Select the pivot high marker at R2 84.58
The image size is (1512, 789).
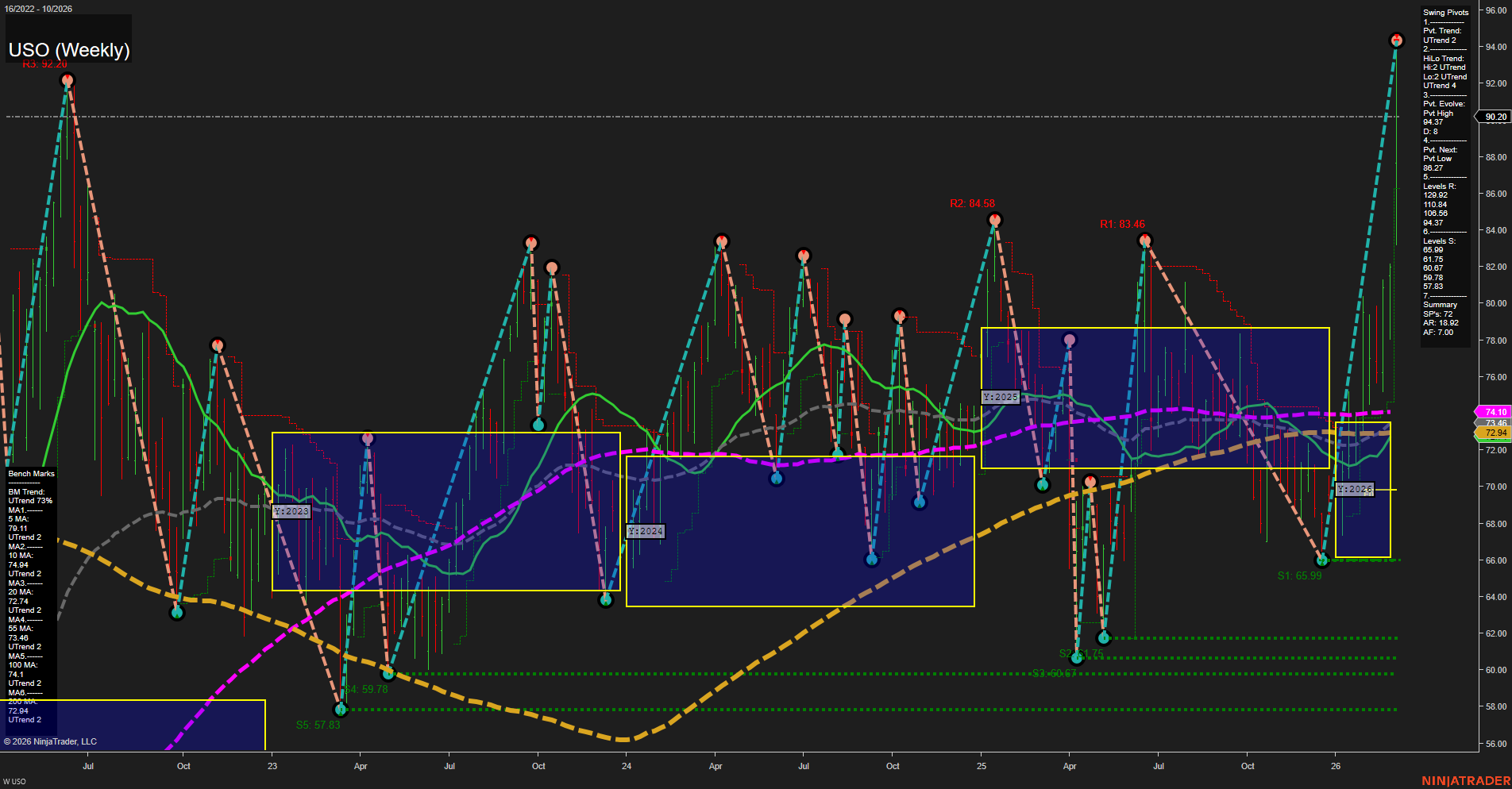(x=995, y=219)
